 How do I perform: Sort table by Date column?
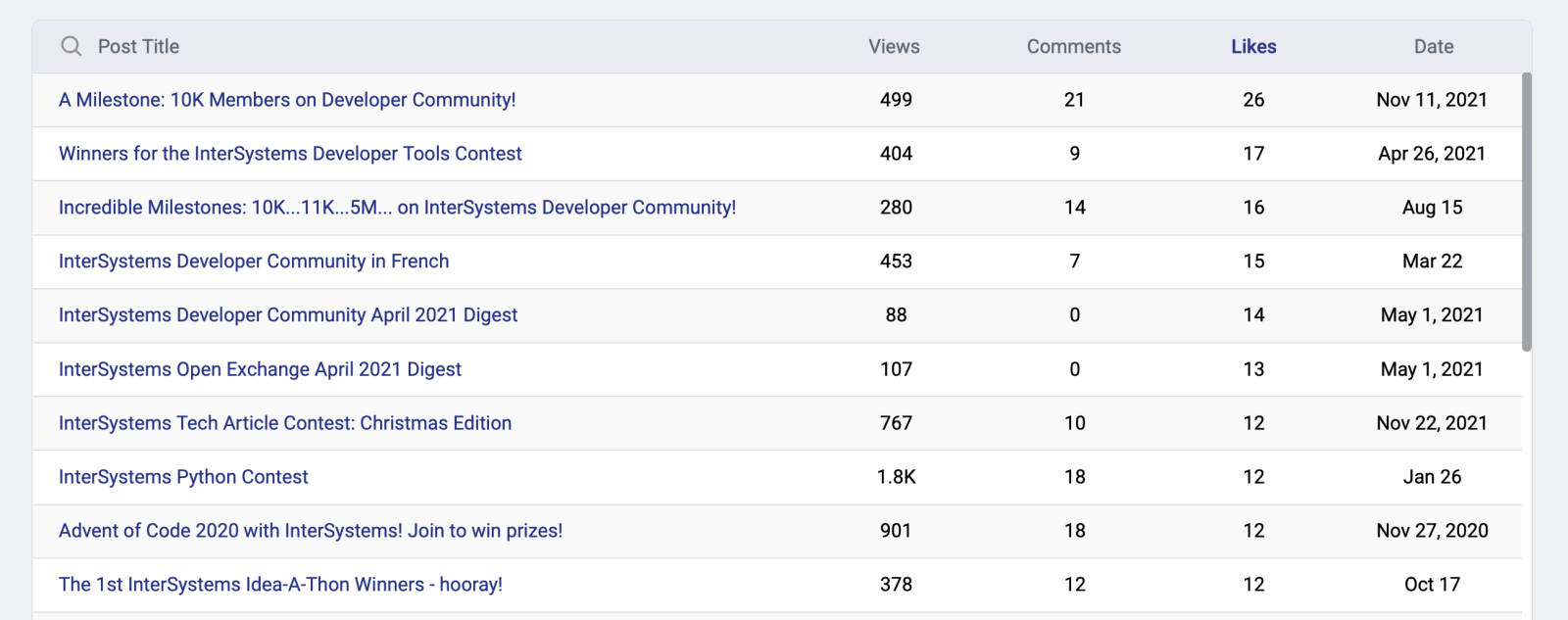tap(1434, 46)
